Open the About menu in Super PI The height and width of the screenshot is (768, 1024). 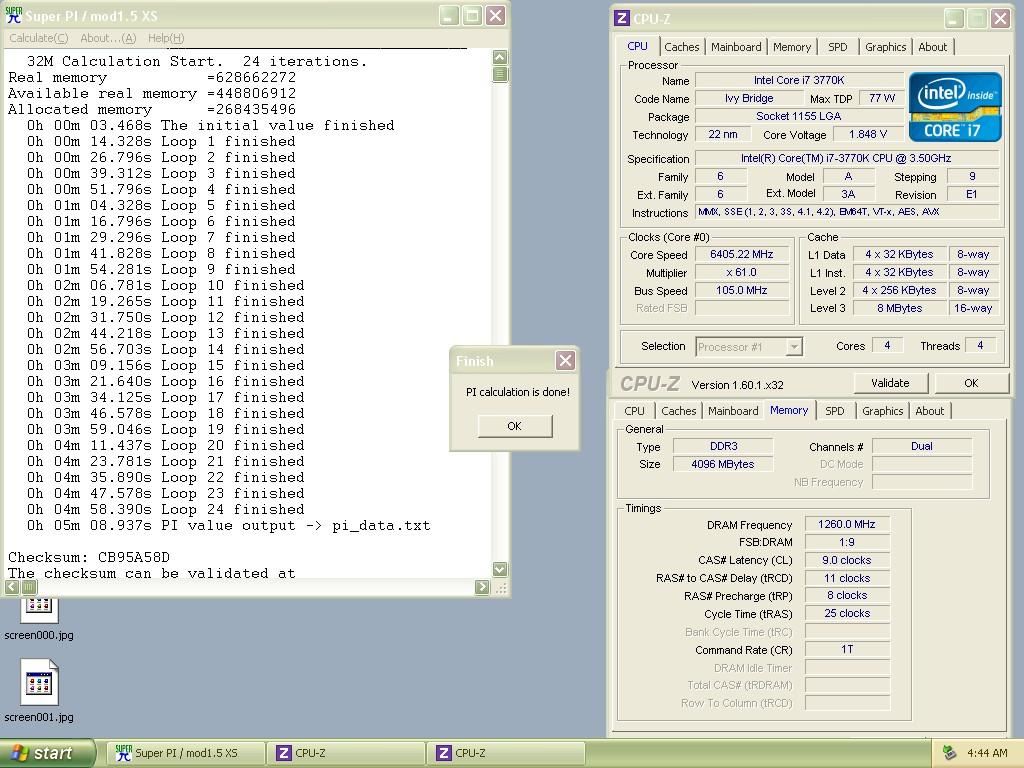108,38
